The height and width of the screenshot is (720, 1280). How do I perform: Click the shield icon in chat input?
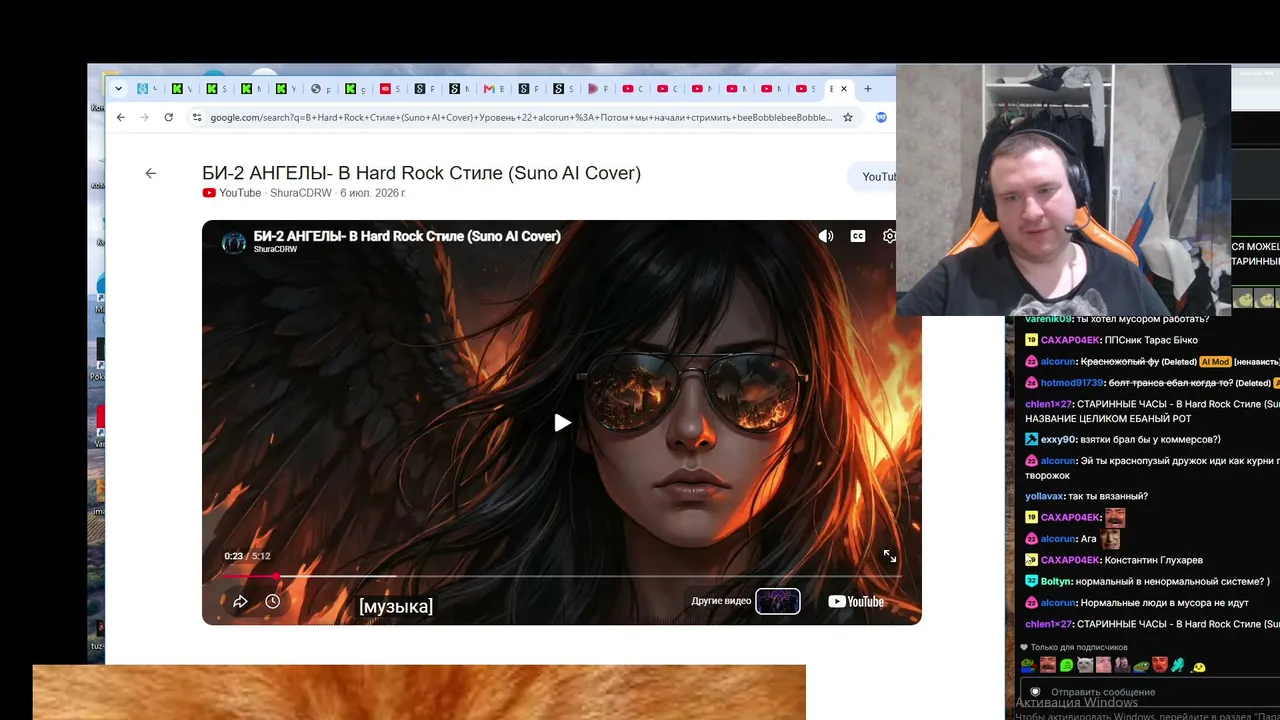(x=1035, y=692)
